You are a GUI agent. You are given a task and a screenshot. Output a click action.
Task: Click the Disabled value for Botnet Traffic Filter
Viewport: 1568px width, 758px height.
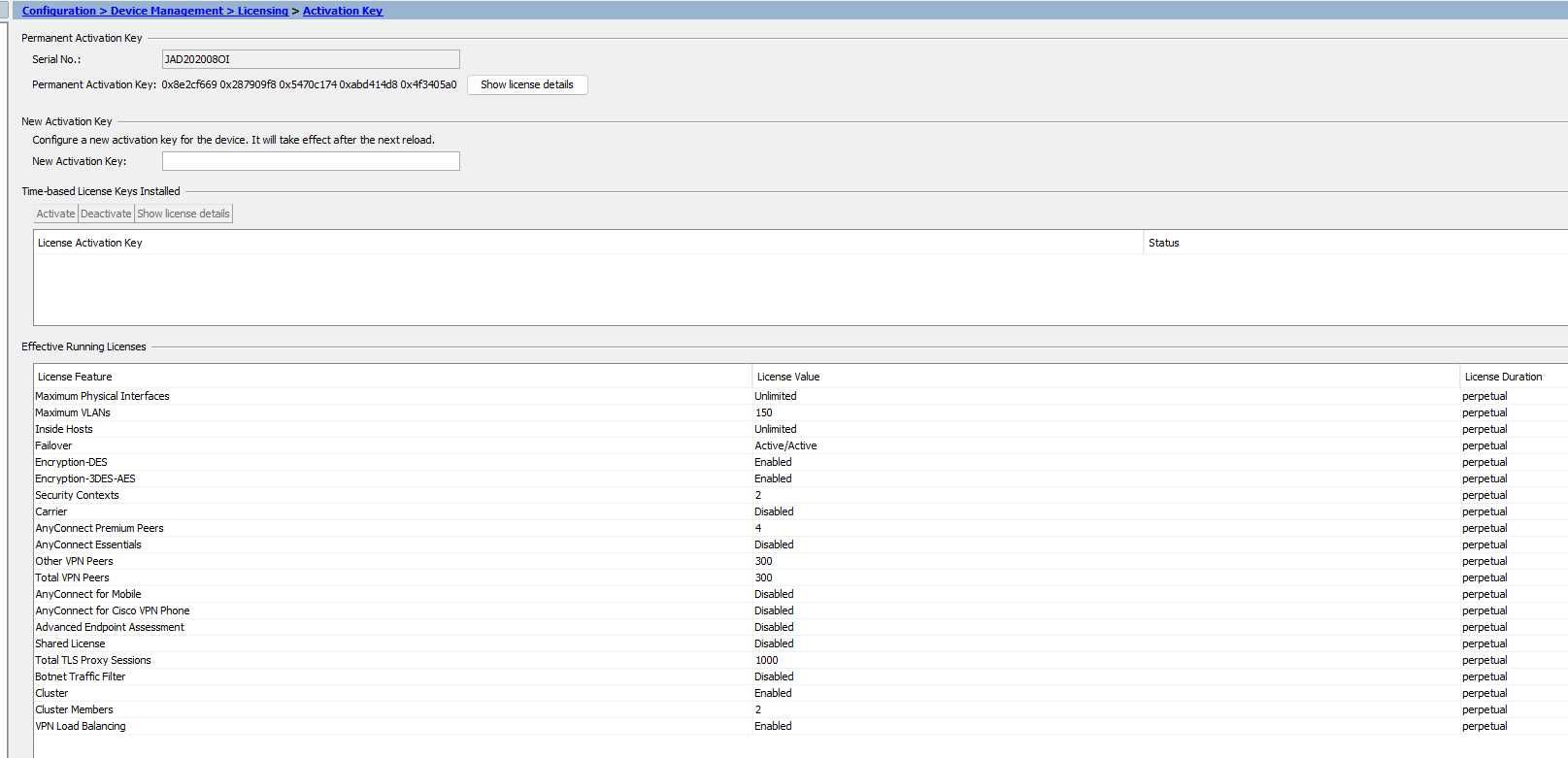pos(774,676)
